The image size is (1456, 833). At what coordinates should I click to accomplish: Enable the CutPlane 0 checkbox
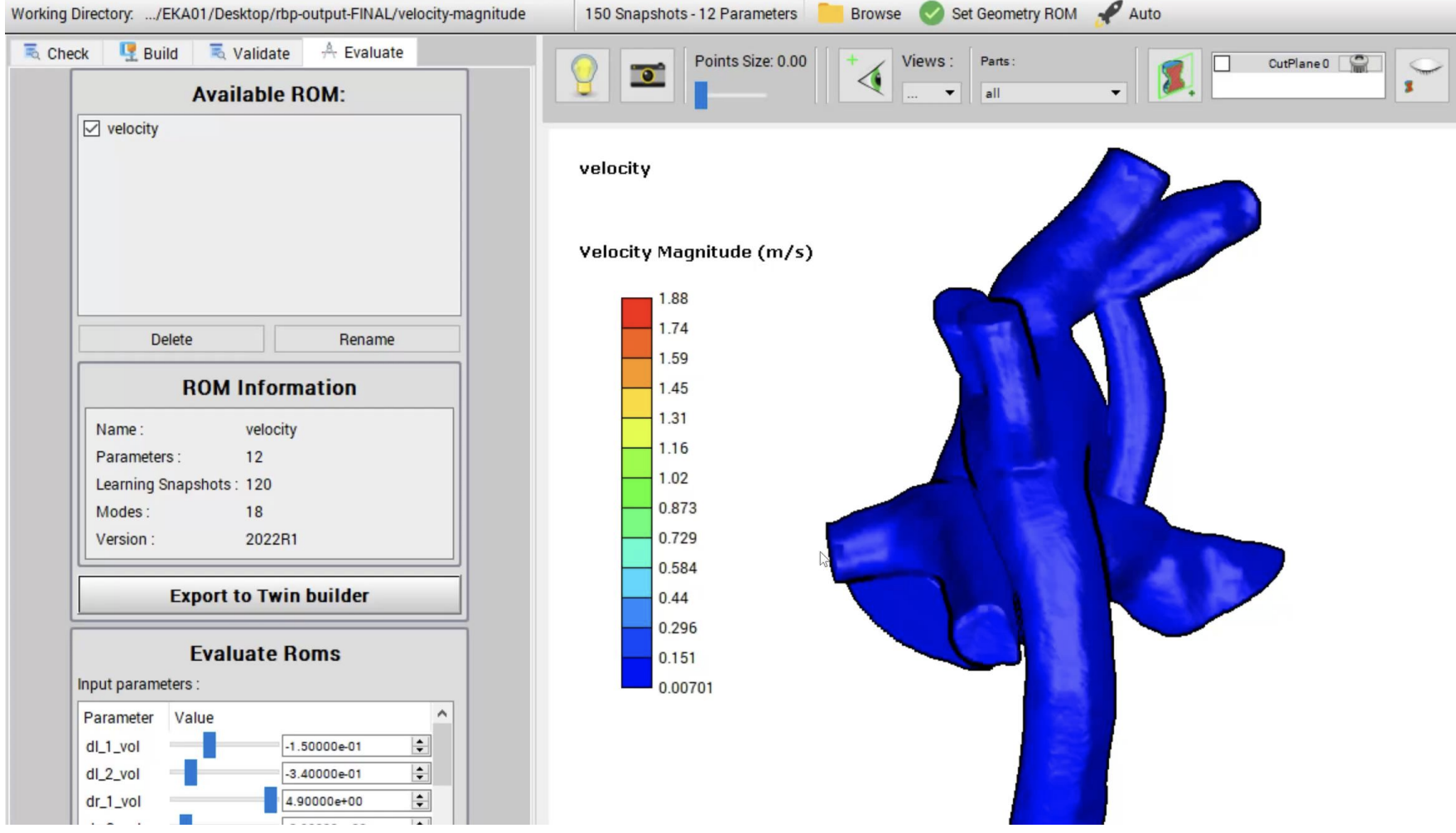pyautogui.click(x=1222, y=64)
